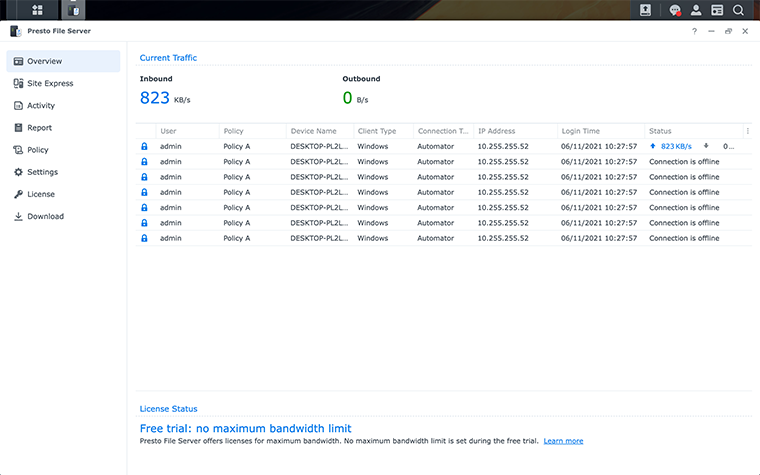Click the search magnifier icon
The width and height of the screenshot is (760, 475).
click(x=739, y=10)
